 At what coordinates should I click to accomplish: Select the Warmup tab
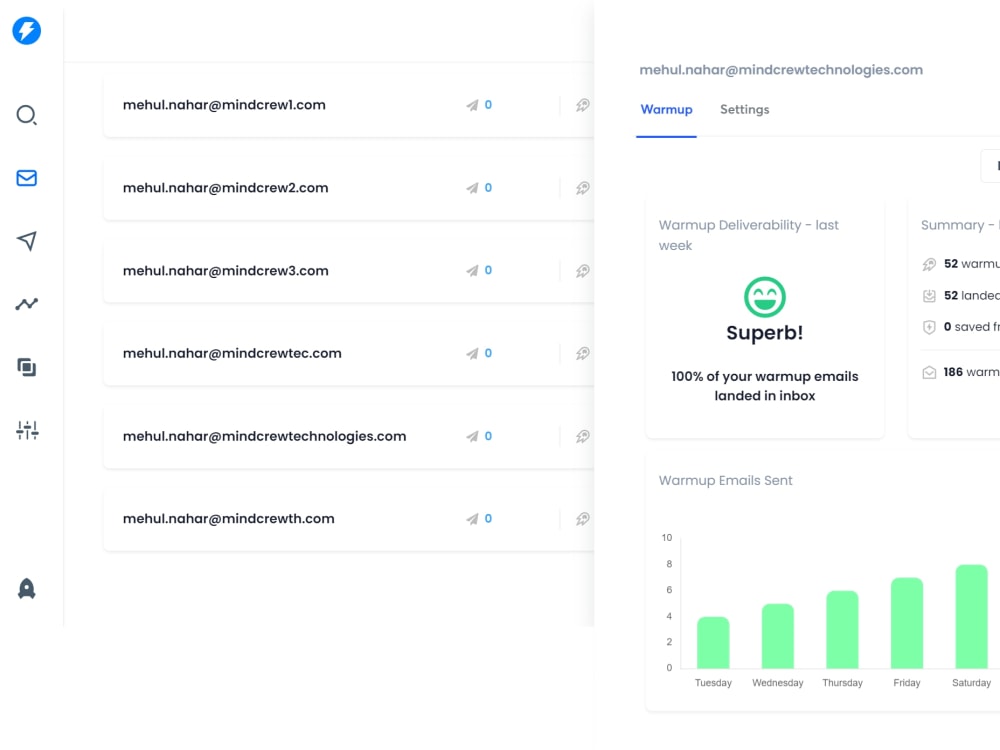coord(666,110)
